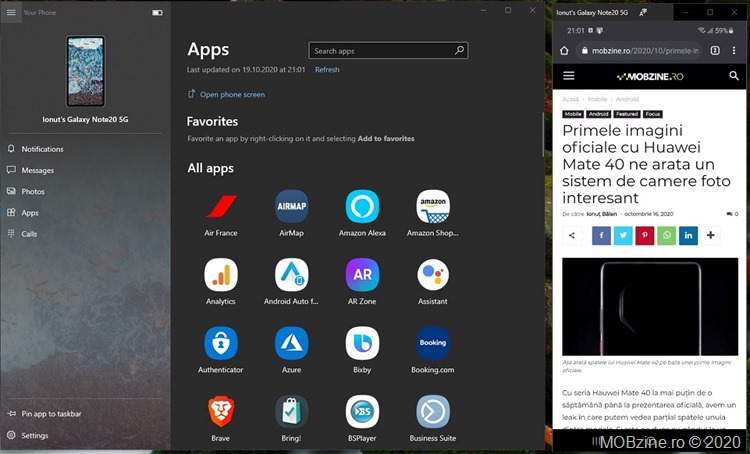This screenshot has width=750, height=454.
Task: Tap the MOBZINE.RO site logo
Action: pos(650,76)
